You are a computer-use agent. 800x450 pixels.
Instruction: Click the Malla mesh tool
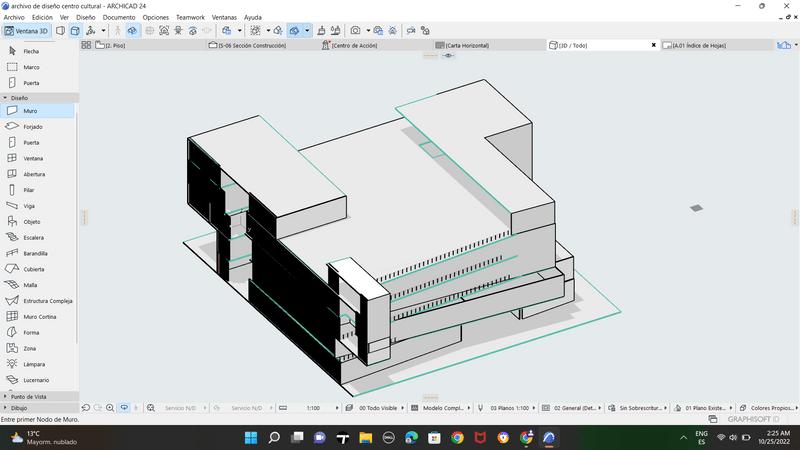tap(30, 285)
